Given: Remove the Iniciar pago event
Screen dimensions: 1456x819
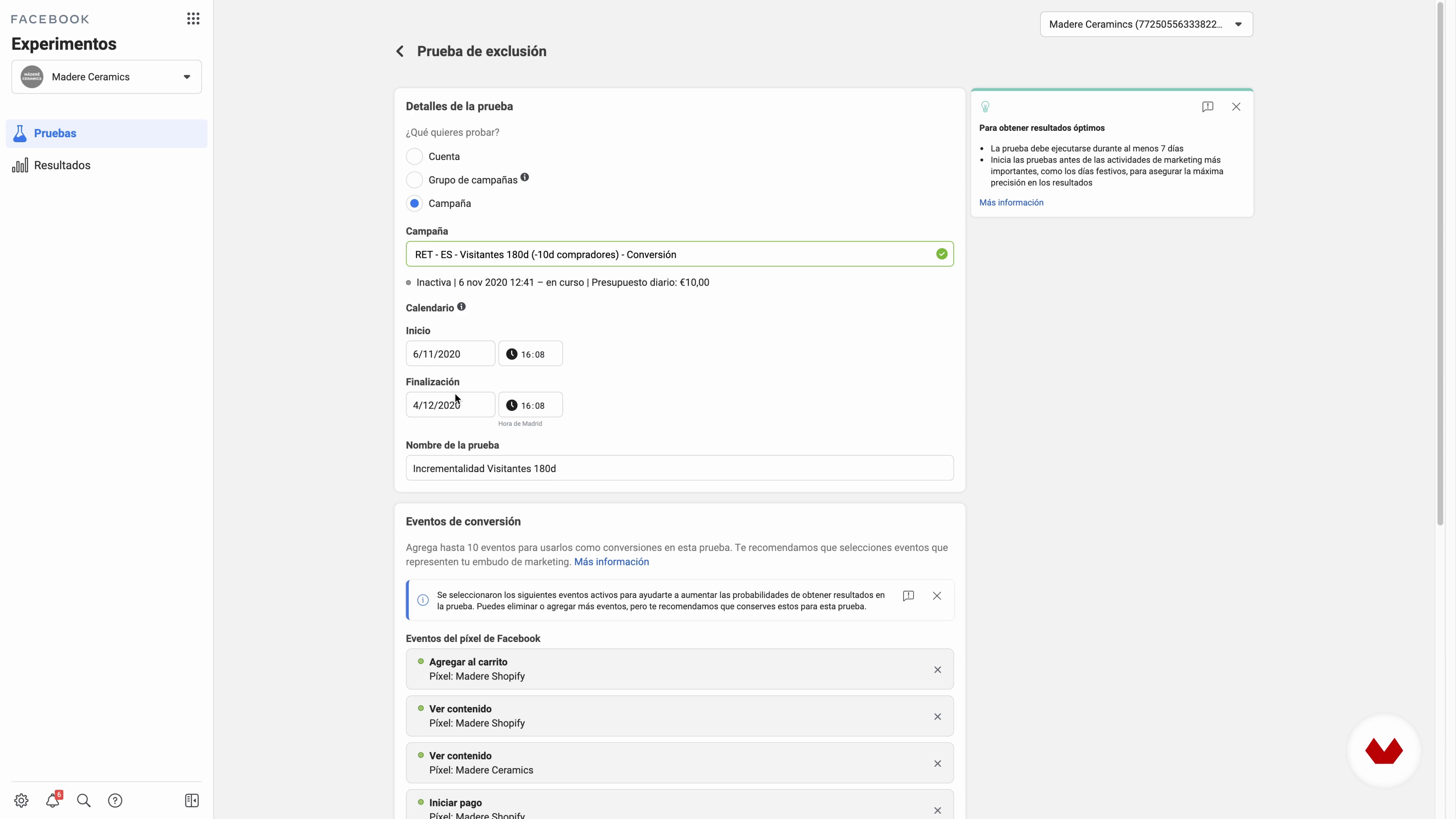Looking at the screenshot, I should click(x=938, y=811).
